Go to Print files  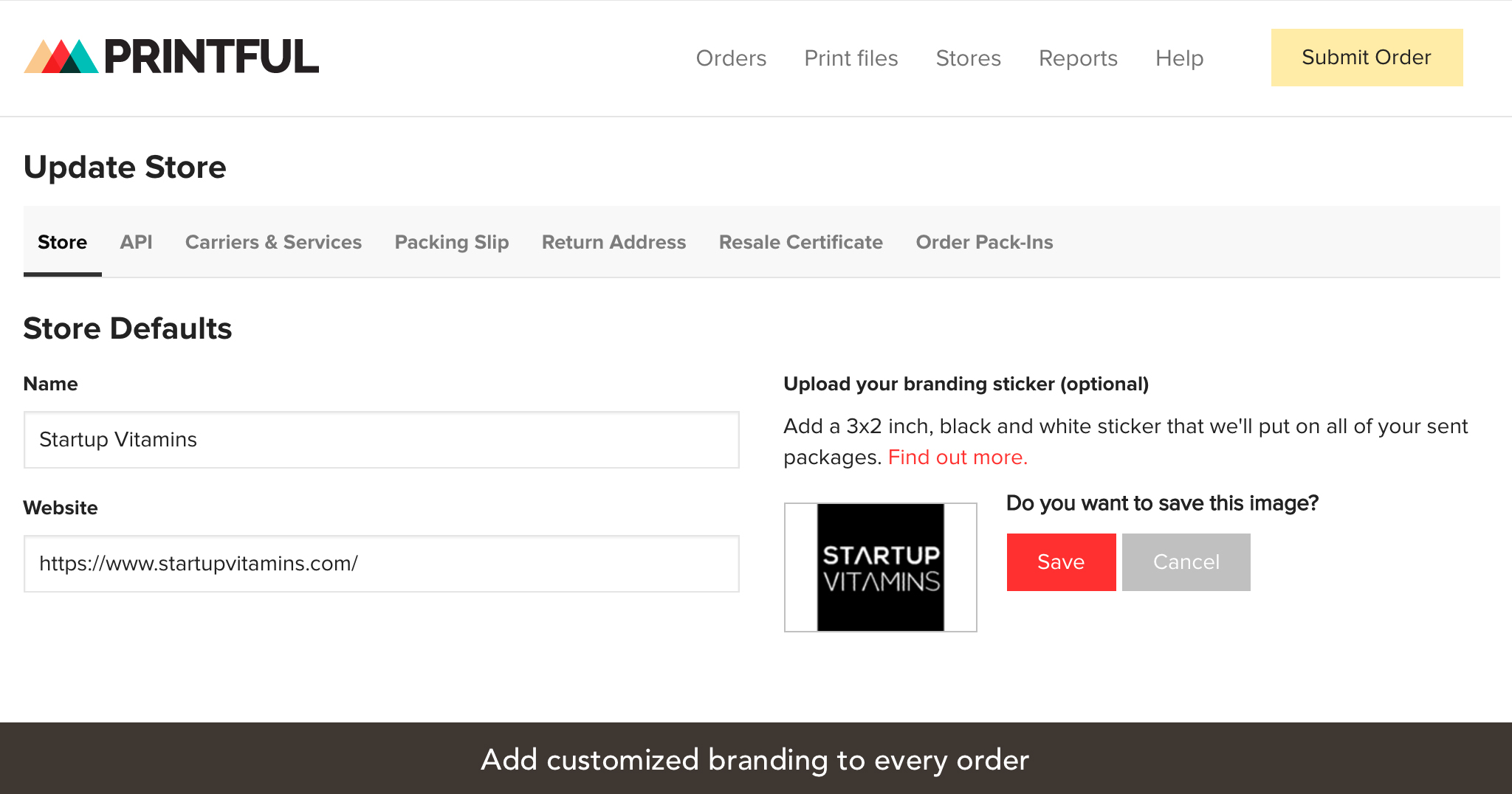[x=850, y=58]
